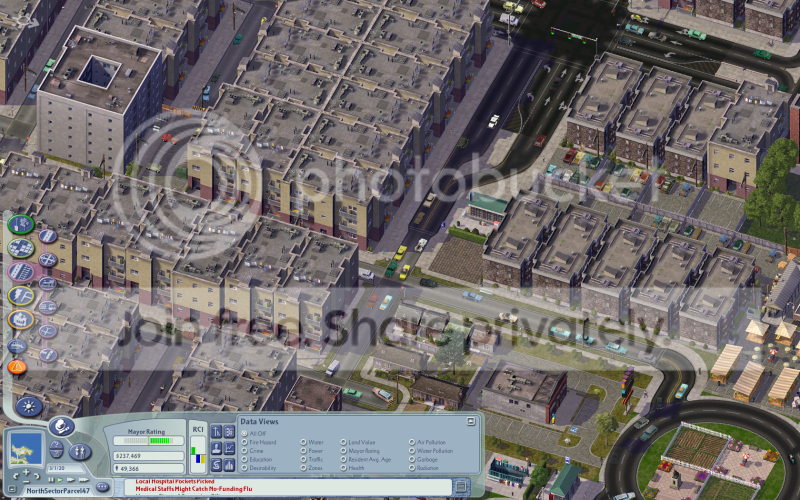Open the Graphs panel button
Viewport: 800px width, 500px height.
pos(229,448)
